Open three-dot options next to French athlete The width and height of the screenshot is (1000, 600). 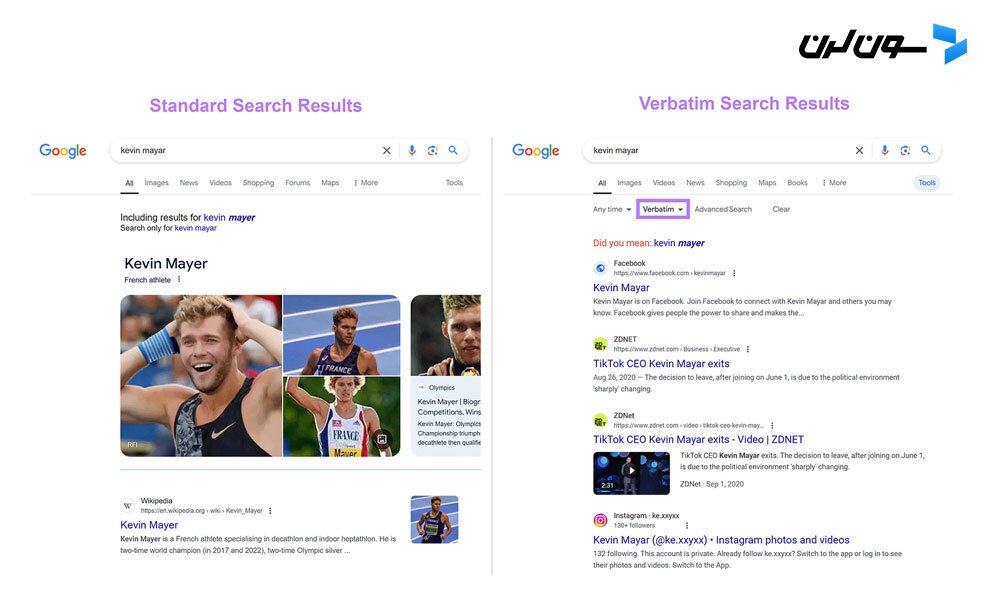[179, 279]
